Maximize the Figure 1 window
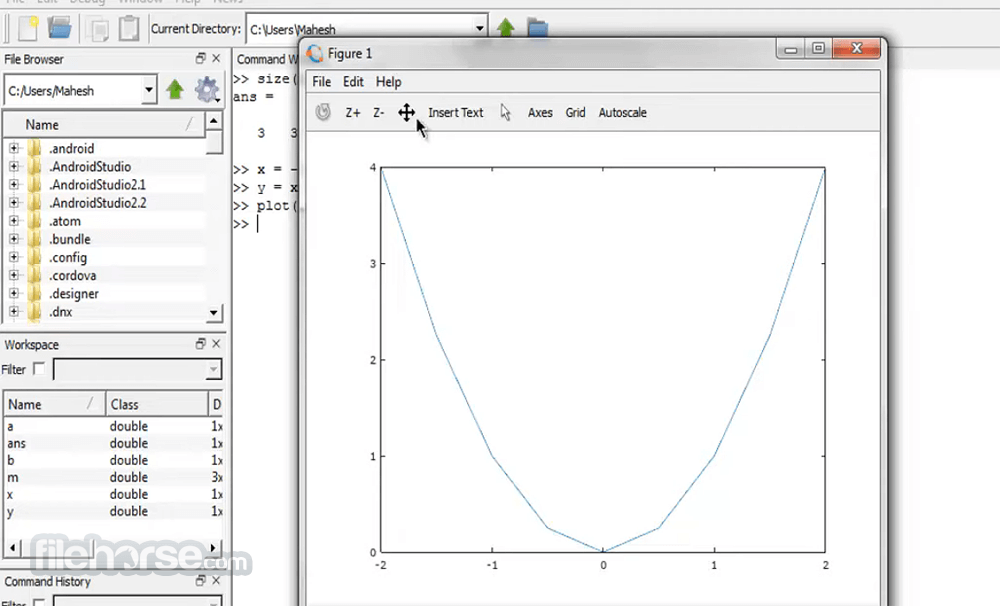The image size is (1000, 606). 818,48
